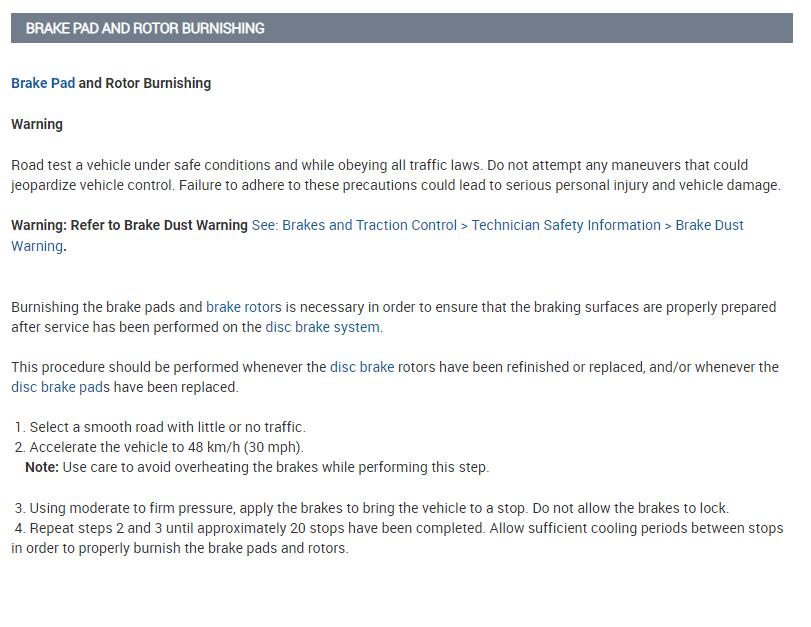This screenshot has width=811, height=627.
Task: Click 'Burnishing the brake pads and' paragraph start
Action: coord(107,307)
